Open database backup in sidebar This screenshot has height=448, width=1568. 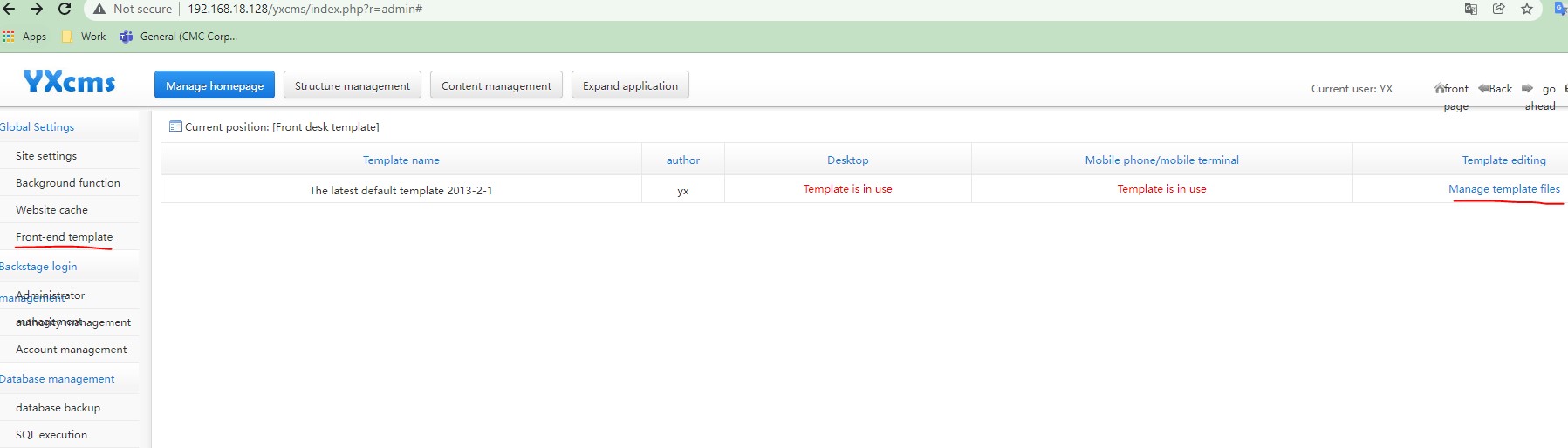tap(58, 407)
